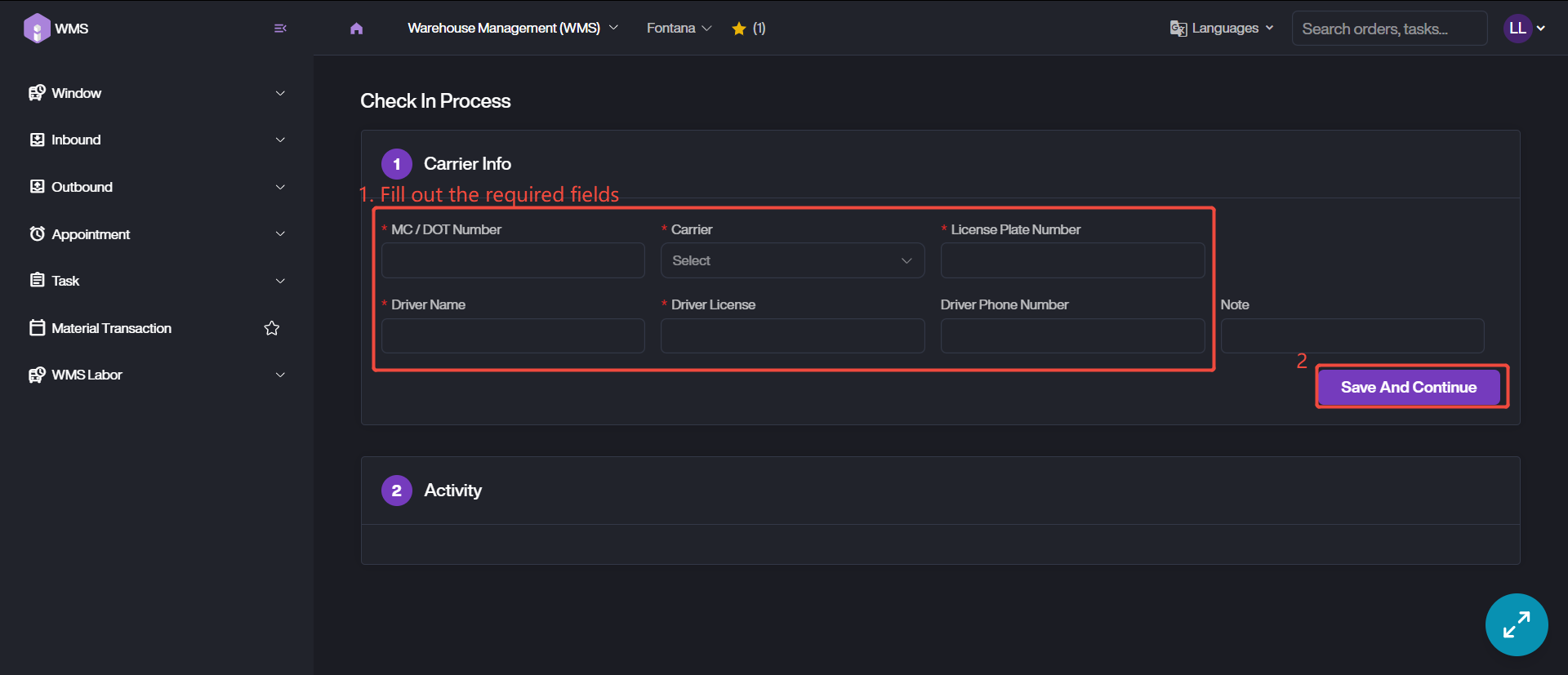This screenshot has width=1568, height=675.
Task: Expand the Inbound sidebar menu
Action: click(157, 140)
